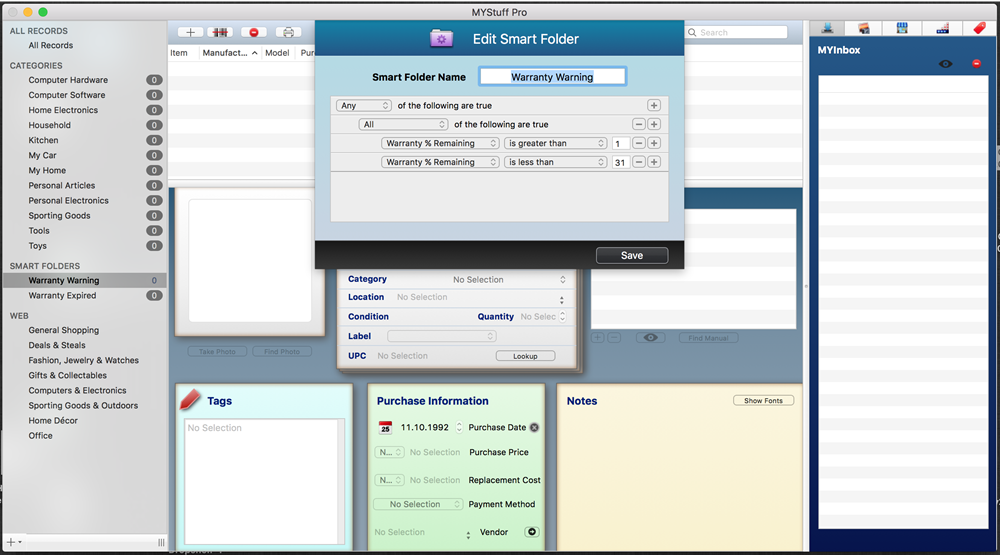The height and width of the screenshot is (555, 1000).
Task: Select Warranty Expired smart folder
Action: click(62, 295)
